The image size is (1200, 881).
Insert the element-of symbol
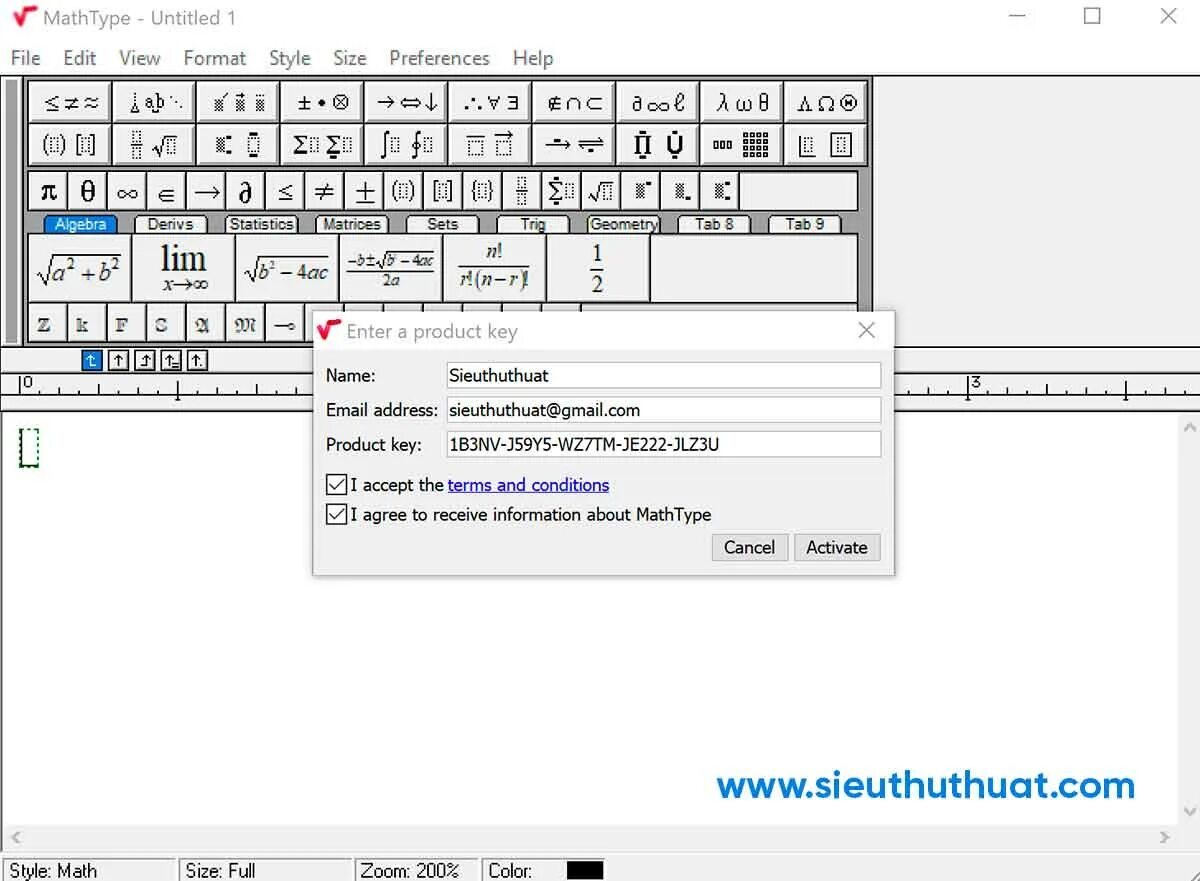[167, 191]
